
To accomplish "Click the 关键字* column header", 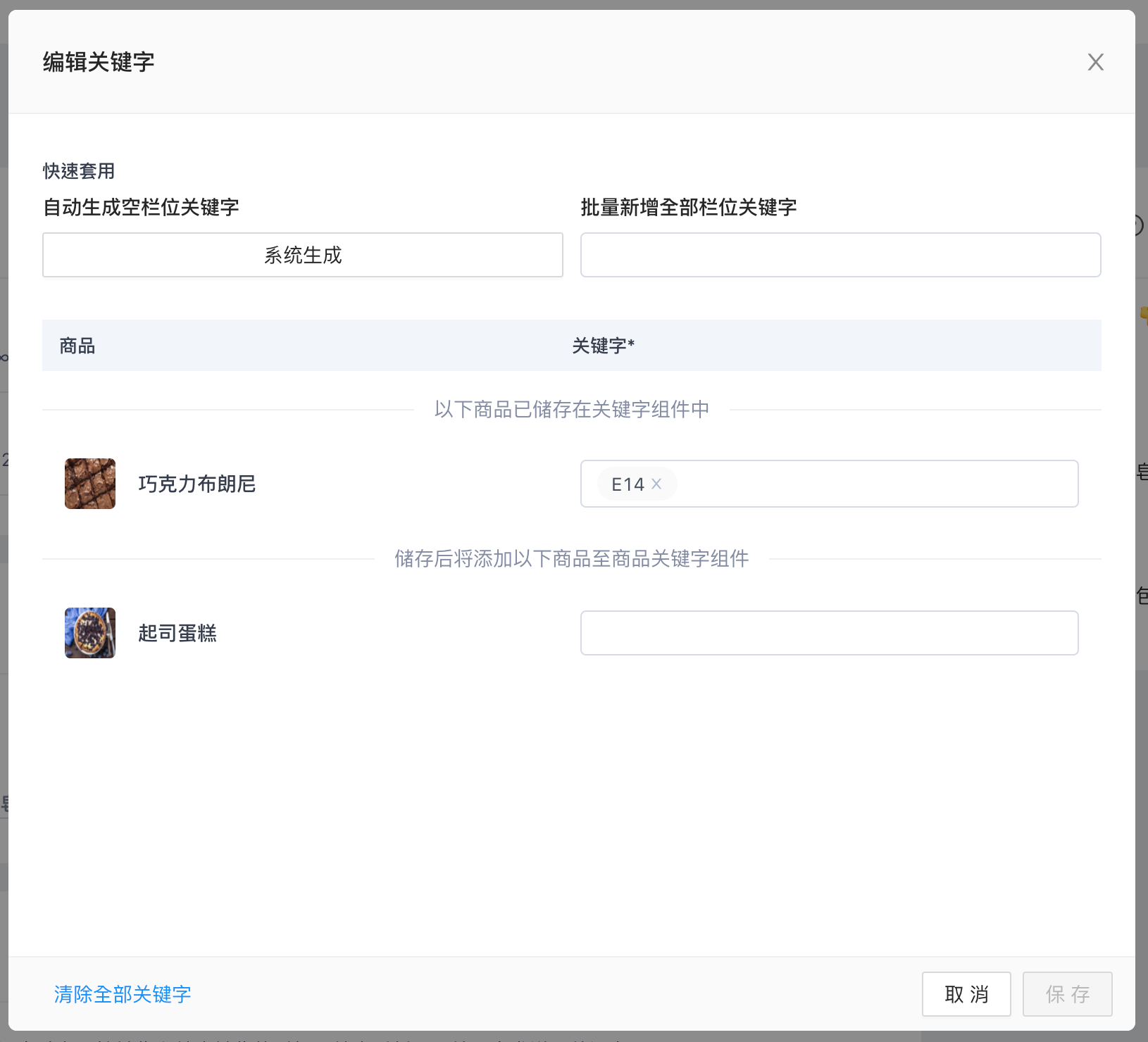I will (x=604, y=346).
